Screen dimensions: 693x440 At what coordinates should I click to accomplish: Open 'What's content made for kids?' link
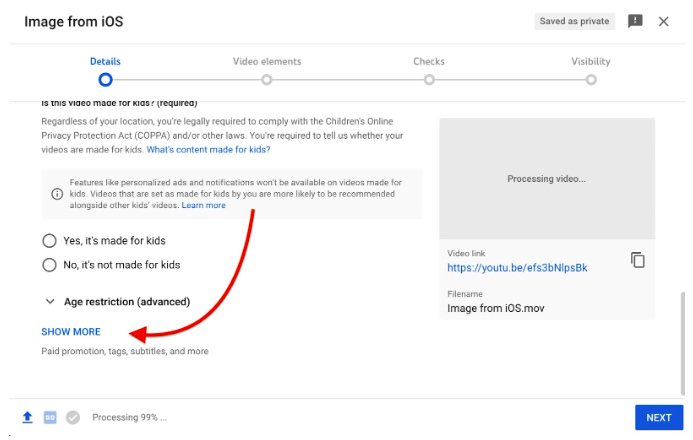(208, 150)
